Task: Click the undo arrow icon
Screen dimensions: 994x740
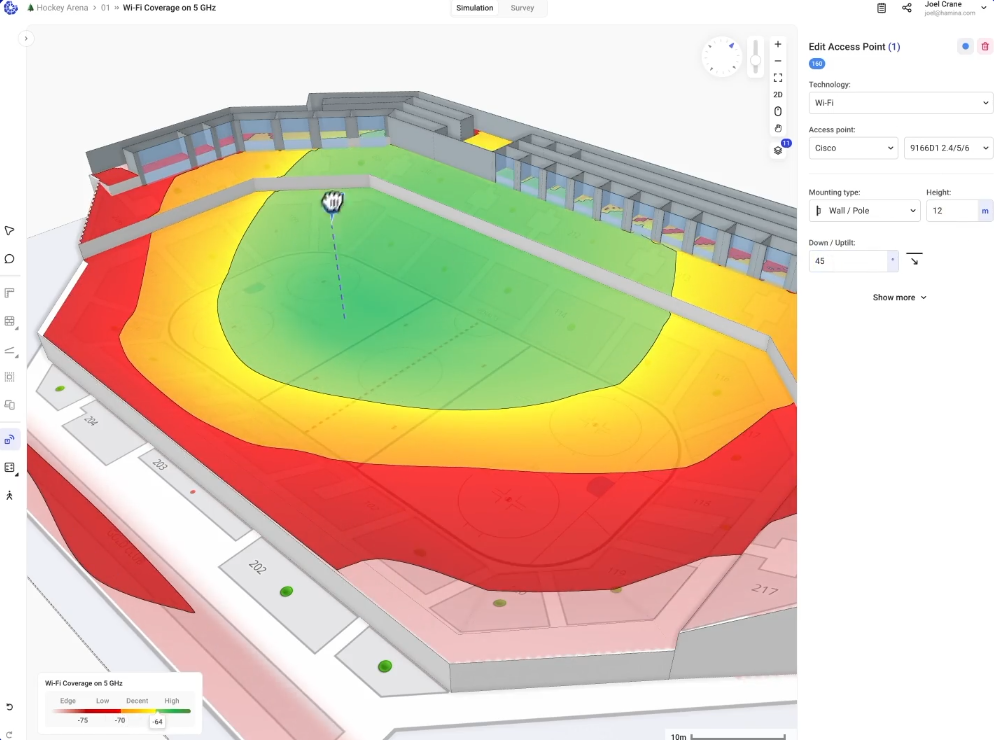Action: pos(9,707)
